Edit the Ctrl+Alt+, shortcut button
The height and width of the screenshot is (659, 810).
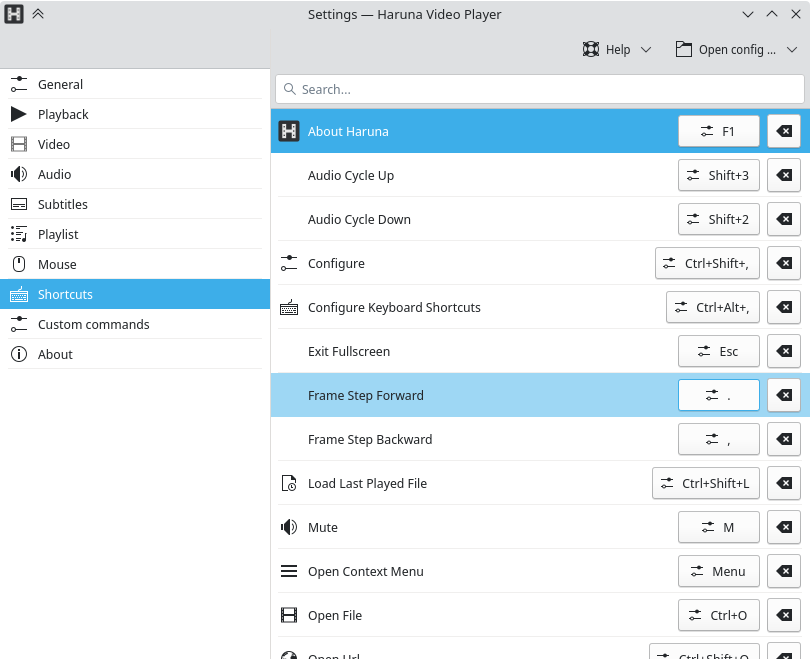coord(713,307)
